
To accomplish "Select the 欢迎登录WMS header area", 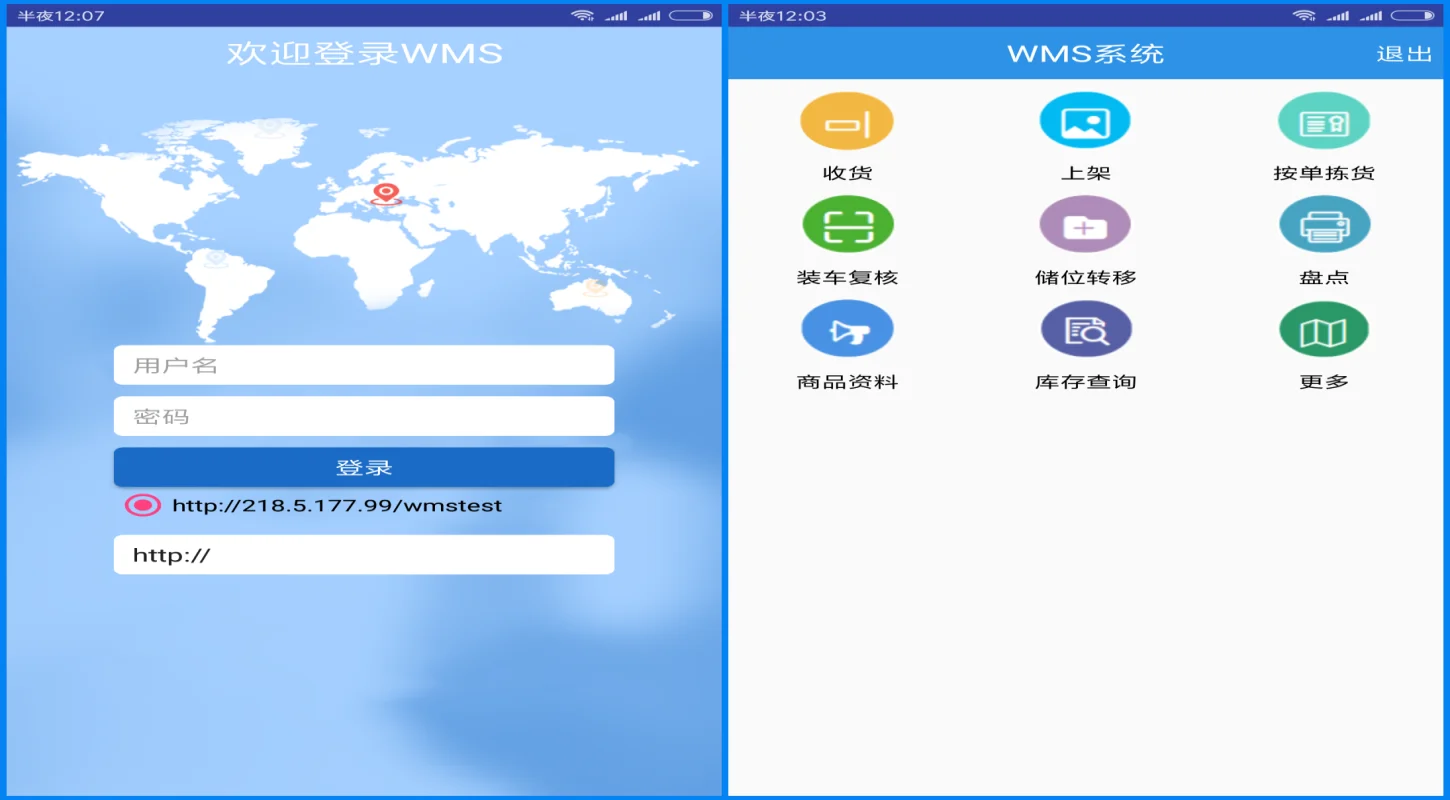I will pyautogui.click(x=363, y=53).
